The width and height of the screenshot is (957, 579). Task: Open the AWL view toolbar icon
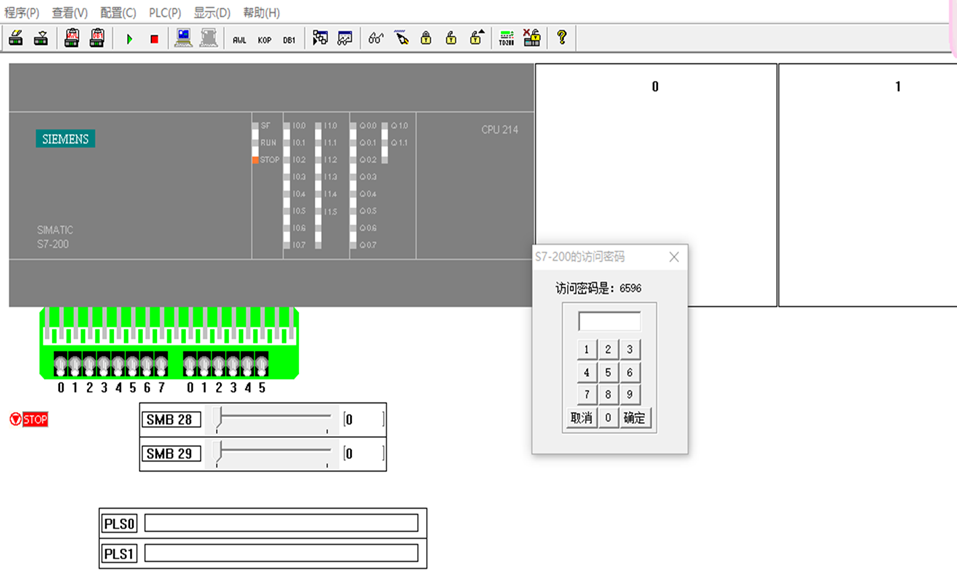(239, 39)
